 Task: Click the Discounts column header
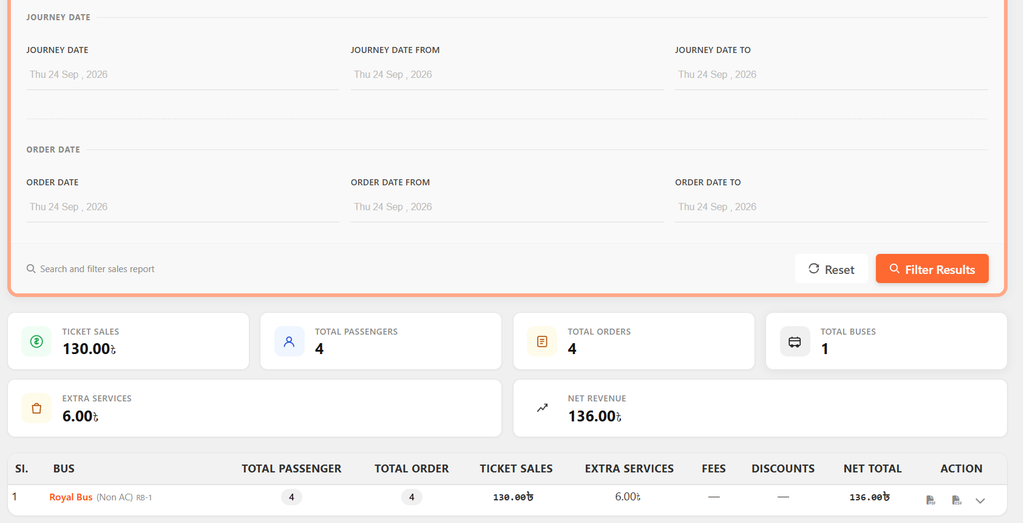click(783, 469)
